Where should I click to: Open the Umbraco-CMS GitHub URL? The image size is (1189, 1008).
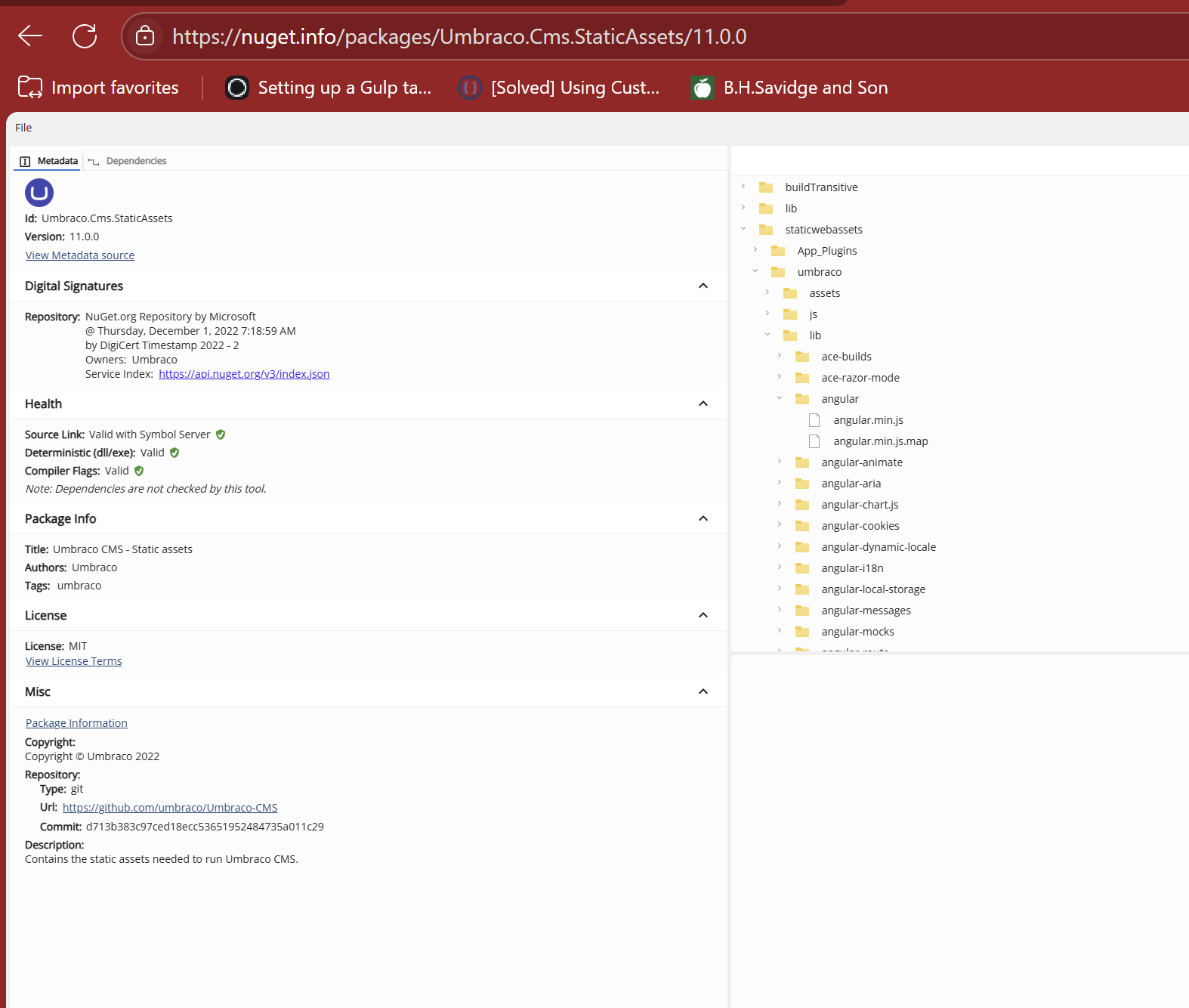[x=170, y=808]
